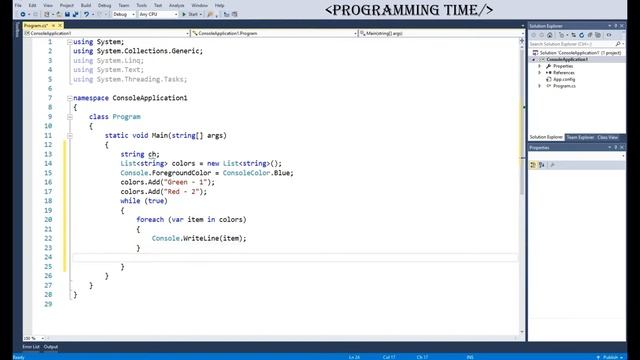Pin the Program.cs tab
Viewport: 640px width, 360px height.
[53, 25]
